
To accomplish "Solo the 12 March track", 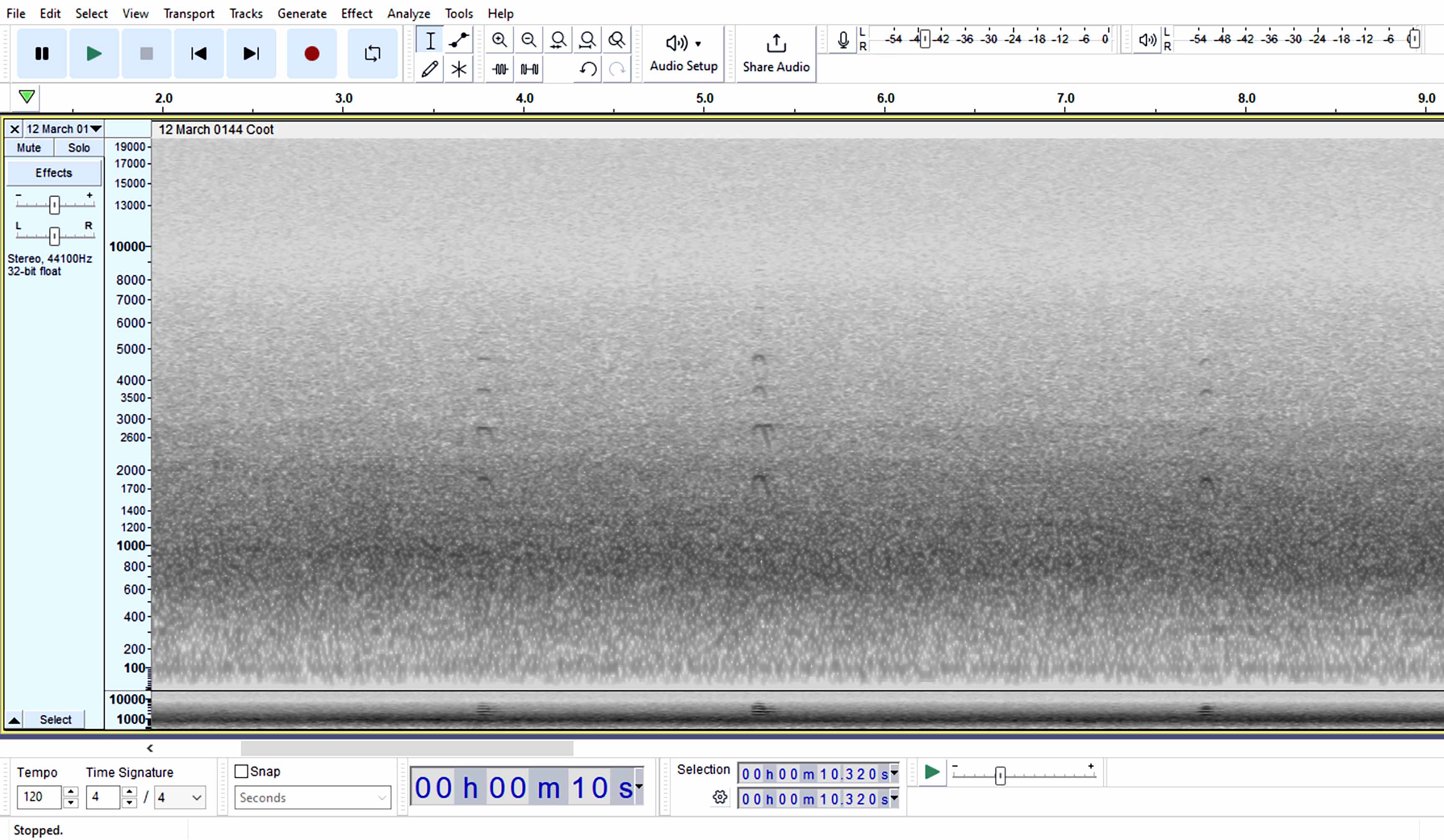I will (79, 148).
